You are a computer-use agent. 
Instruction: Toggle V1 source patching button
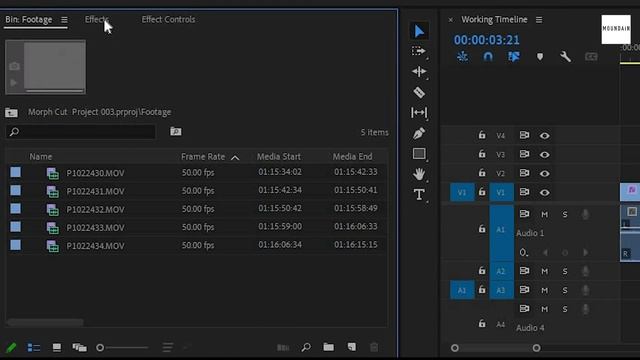(462, 192)
